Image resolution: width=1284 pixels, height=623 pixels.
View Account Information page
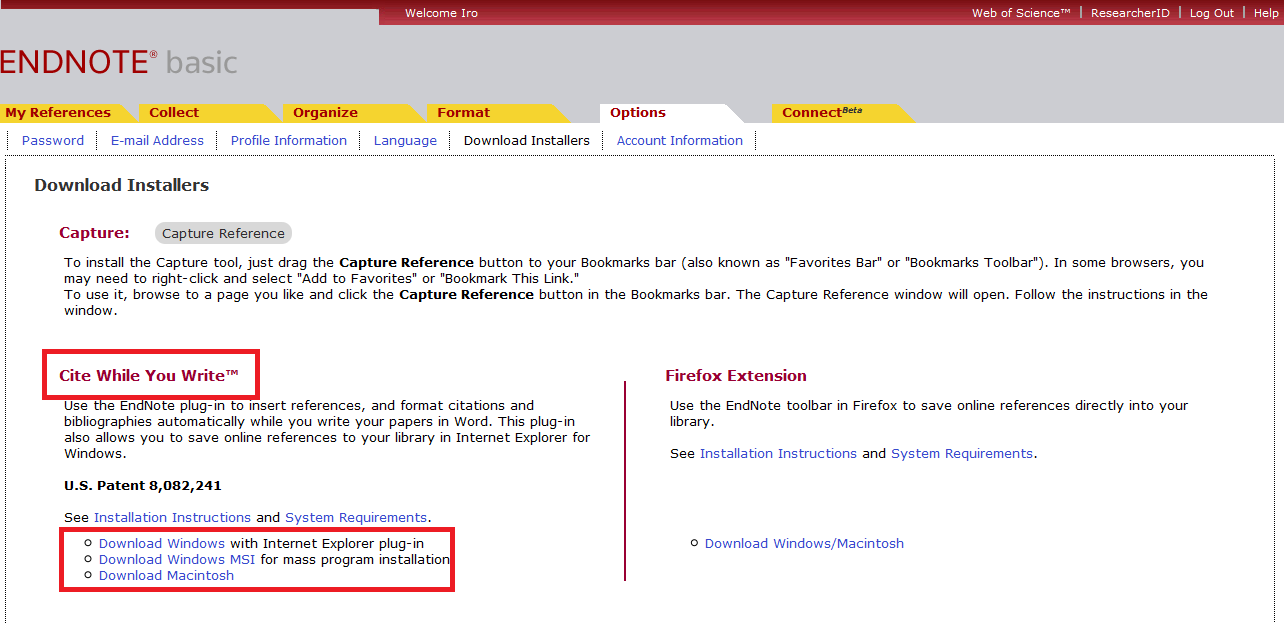pyautogui.click(x=680, y=141)
